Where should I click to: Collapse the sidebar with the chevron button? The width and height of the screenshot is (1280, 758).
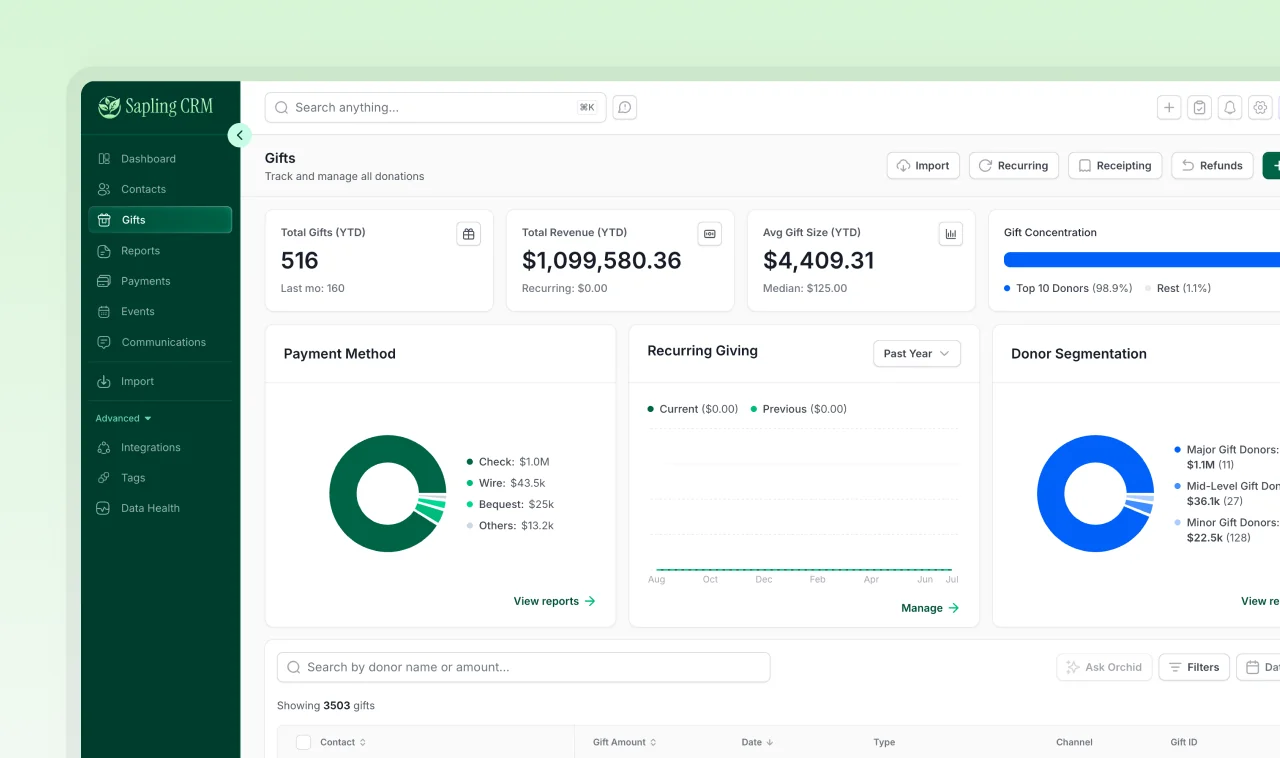[239, 135]
